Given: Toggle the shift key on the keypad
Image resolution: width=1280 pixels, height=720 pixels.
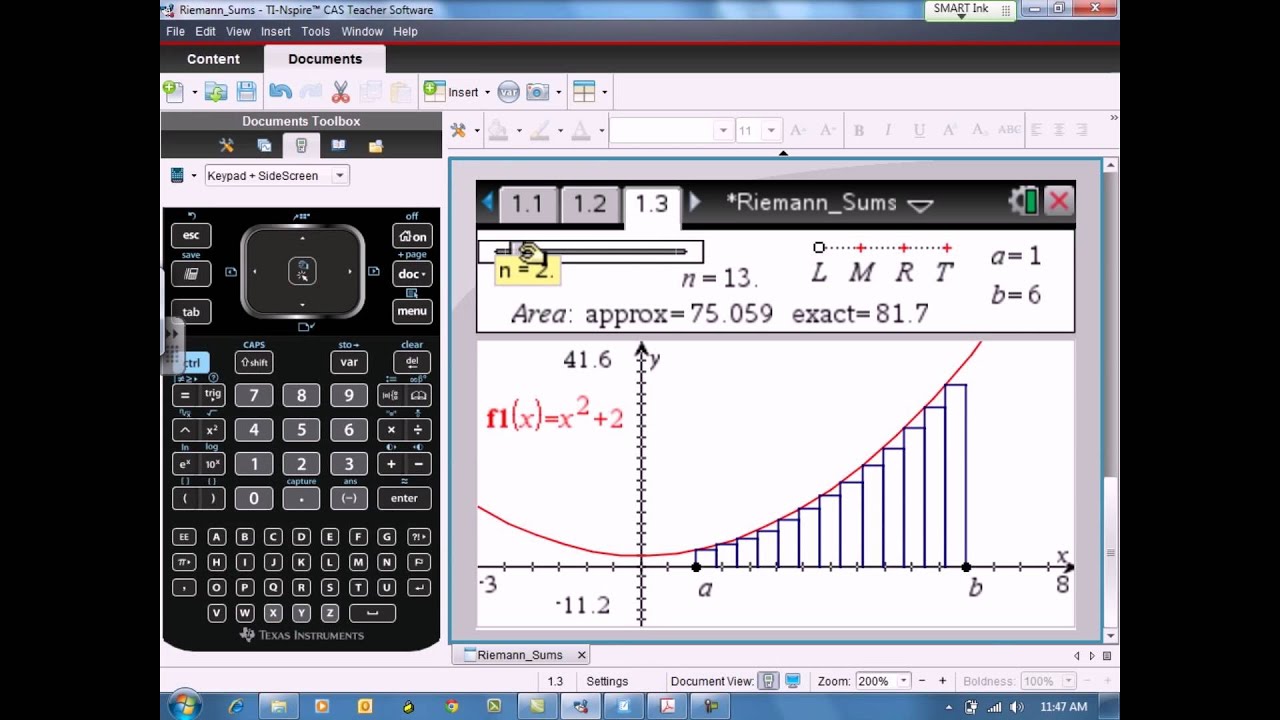Looking at the screenshot, I should coord(254,362).
